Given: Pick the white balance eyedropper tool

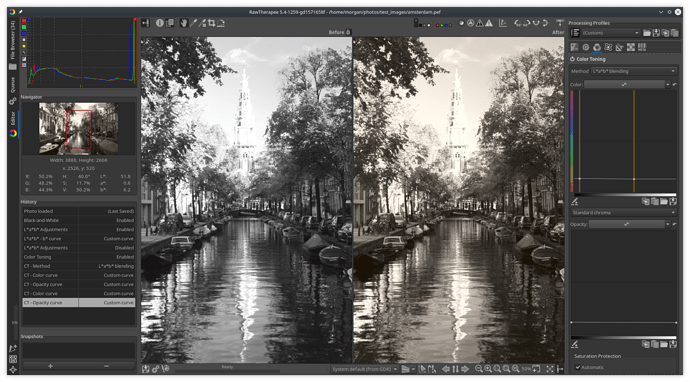Looking at the screenshot, I should [x=193, y=23].
